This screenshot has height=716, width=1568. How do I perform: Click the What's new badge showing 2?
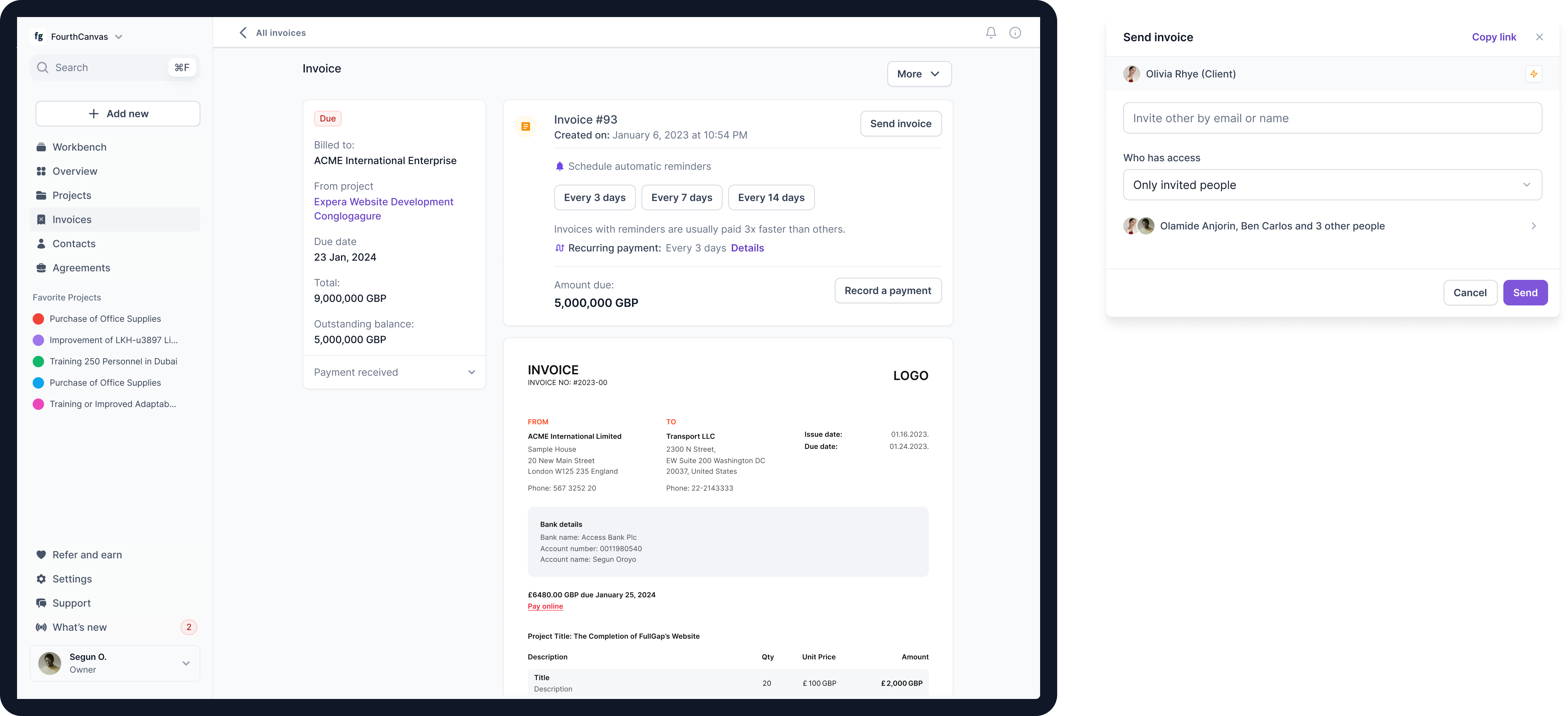[189, 627]
